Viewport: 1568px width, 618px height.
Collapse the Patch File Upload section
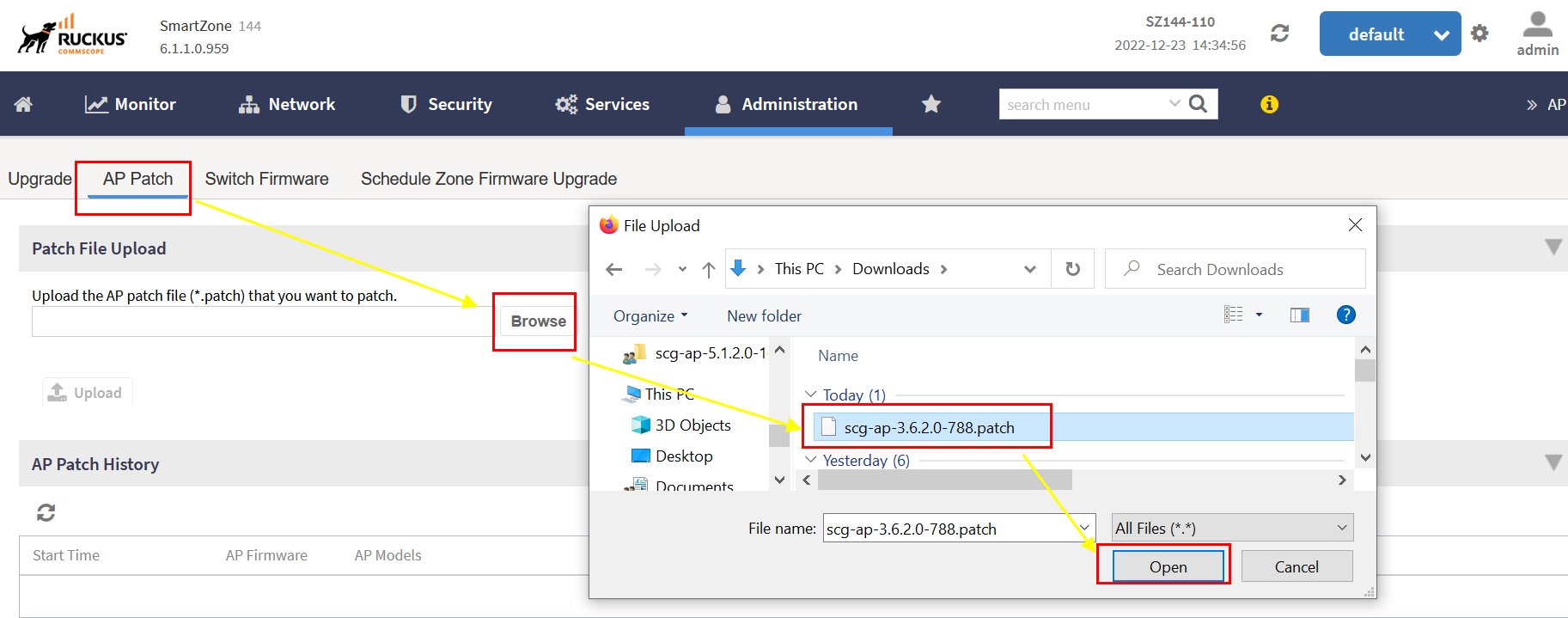pyautogui.click(x=1553, y=248)
